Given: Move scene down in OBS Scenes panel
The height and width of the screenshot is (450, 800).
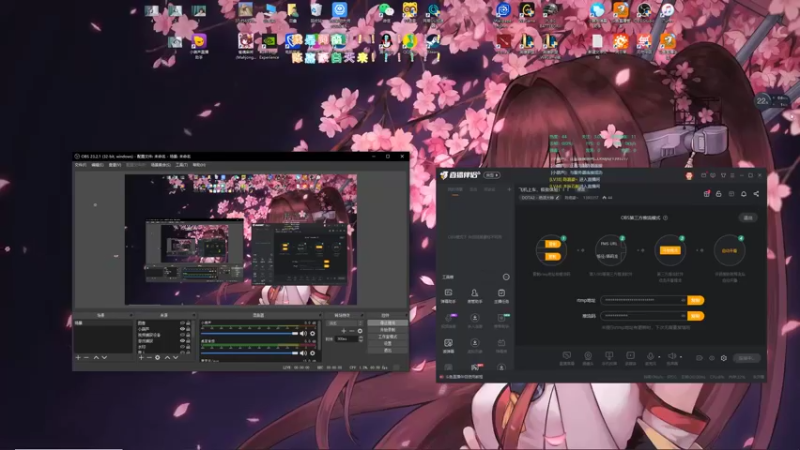Looking at the screenshot, I should point(104,358).
